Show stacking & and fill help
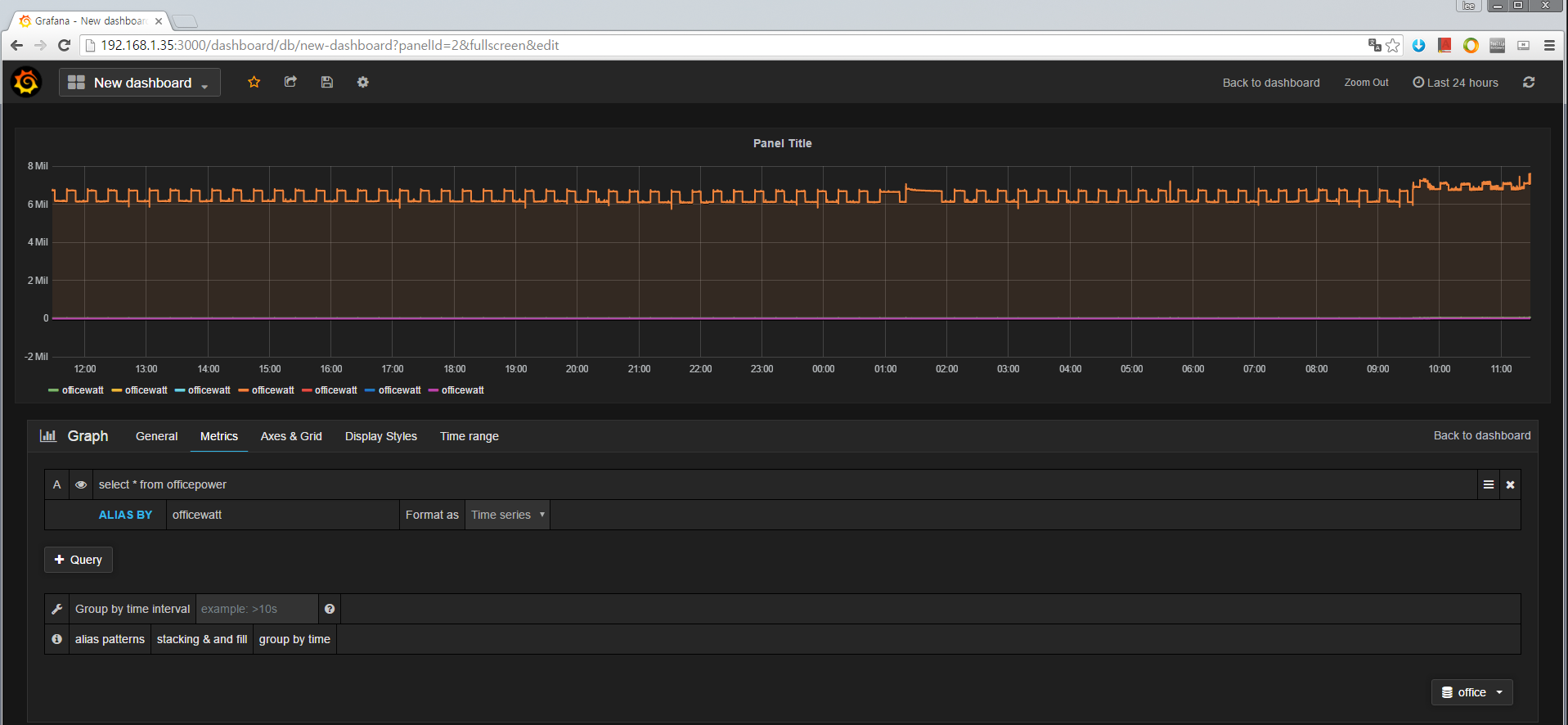 [202, 639]
